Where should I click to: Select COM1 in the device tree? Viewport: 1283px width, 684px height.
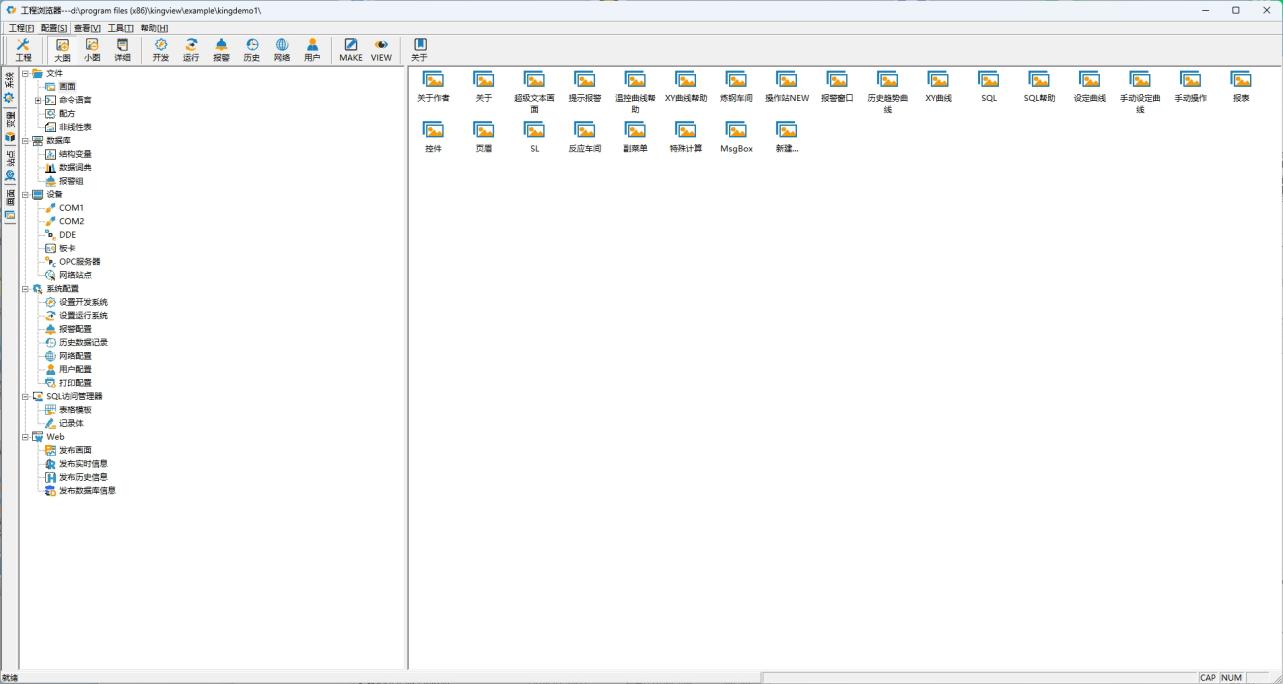coord(71,208)
